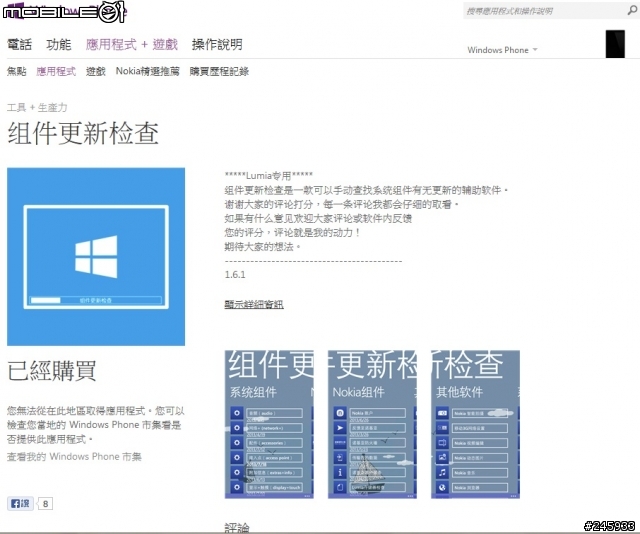Click the *****Lumia专用***** description line
This screenshot has width=640, height=534.
pos(269,176)
